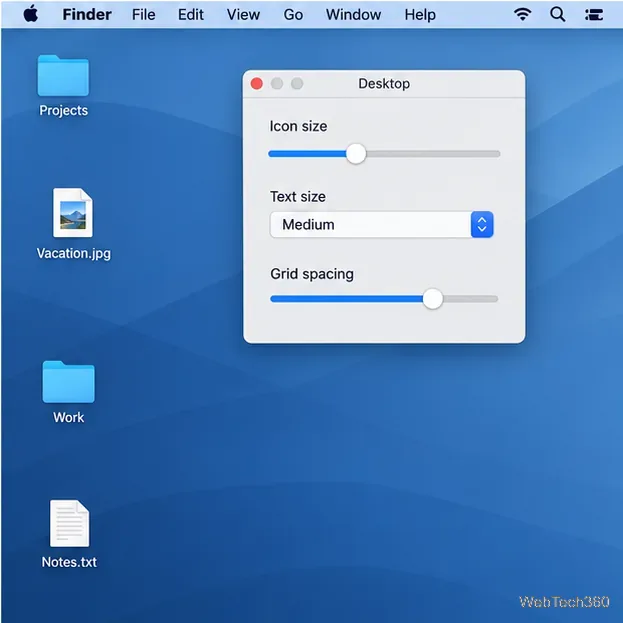Open the Text size Medium dropdown
The image size is (623, 623).
tap(381, 224)
